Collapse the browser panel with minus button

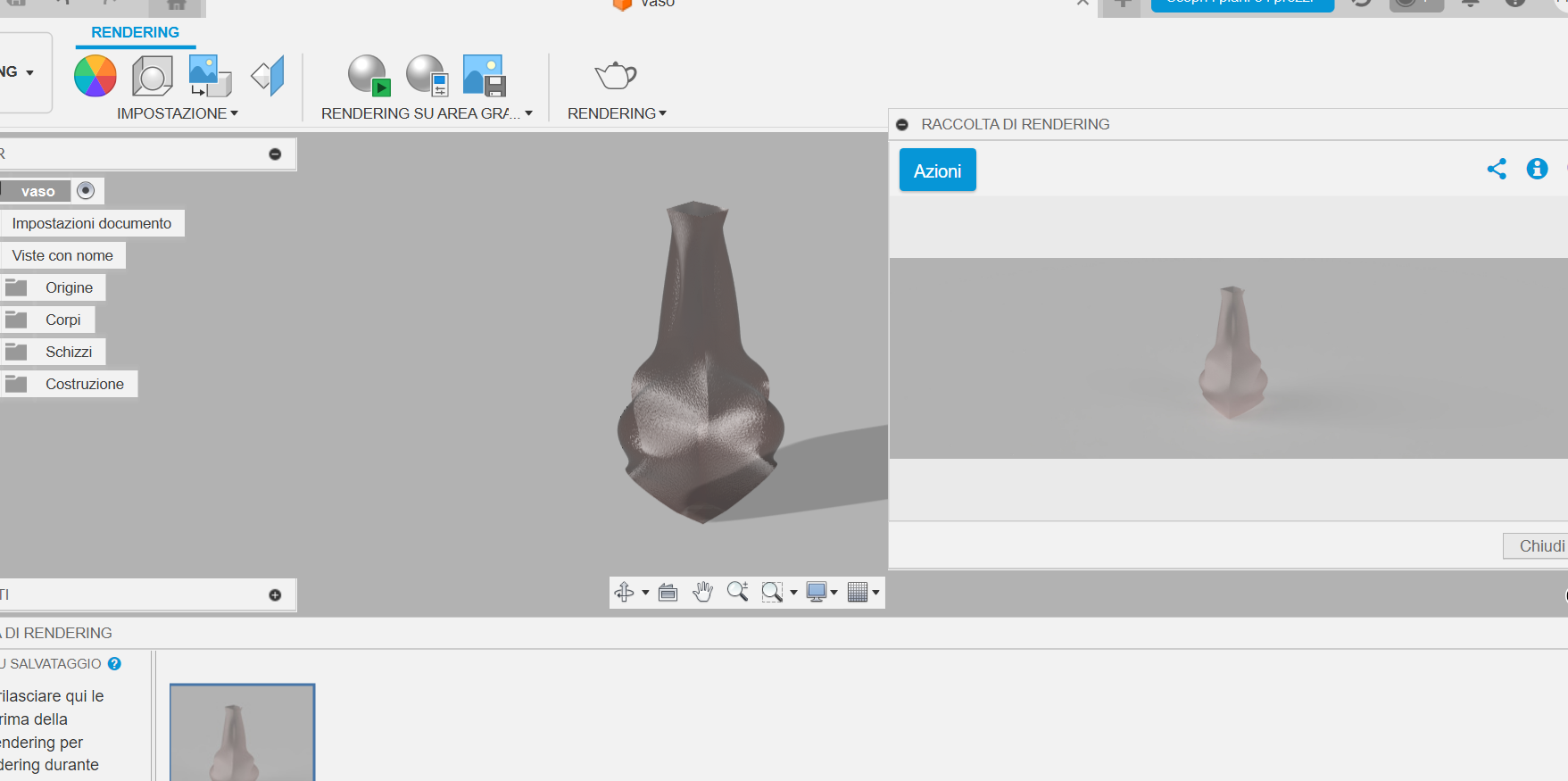pos(275,154)
